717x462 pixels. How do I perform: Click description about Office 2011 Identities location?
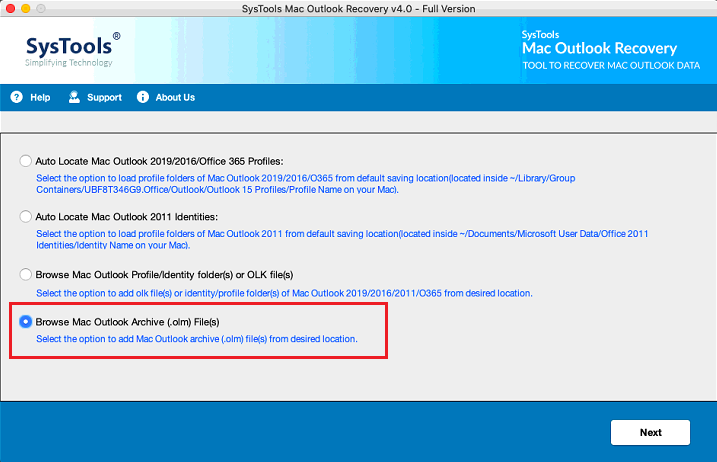click(342, 239)
